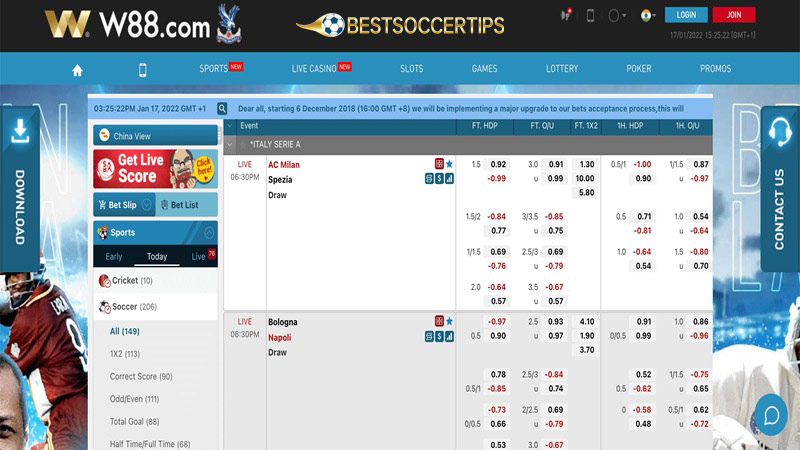Open the LOTTERY menu
This screenshot has width=800, height=450.
pyautogui.click(x=562, y=68)
